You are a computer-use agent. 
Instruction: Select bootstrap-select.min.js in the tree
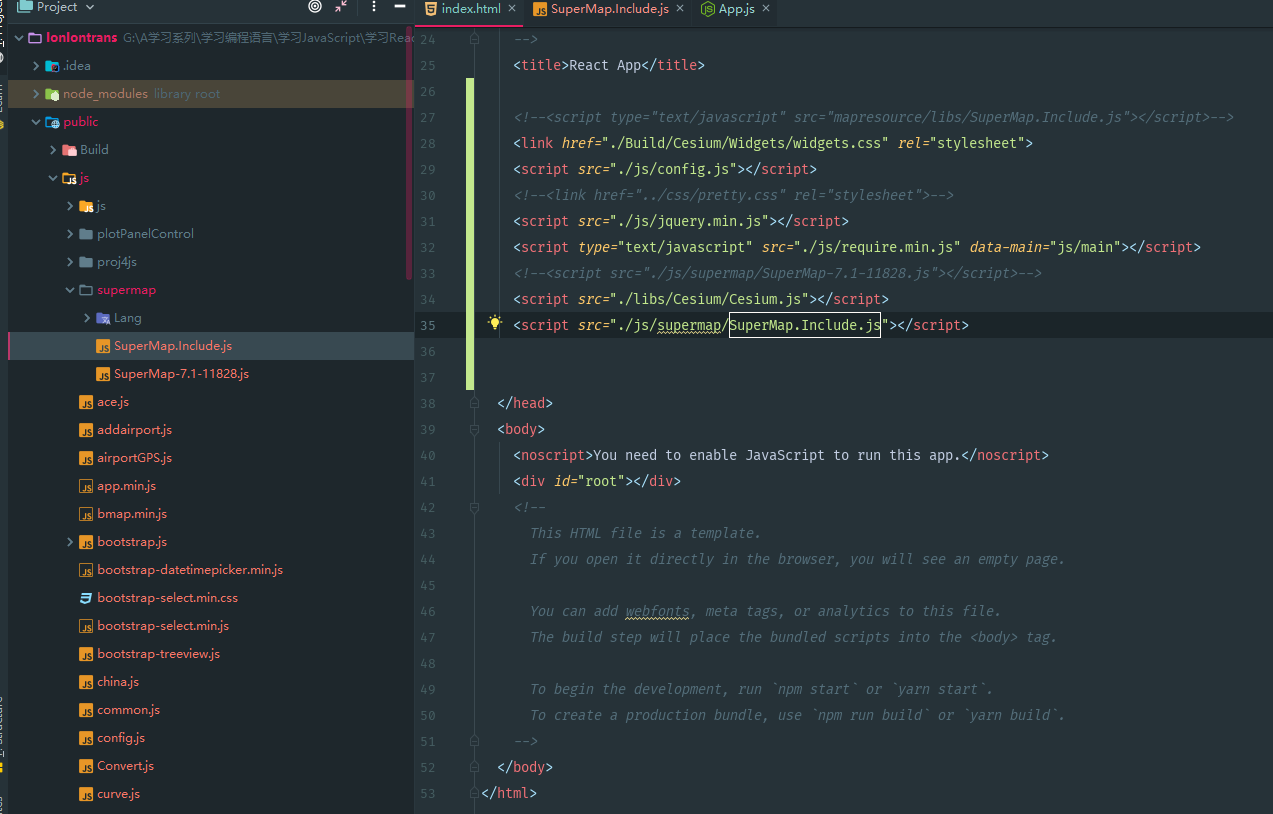[x=163, y=626]
